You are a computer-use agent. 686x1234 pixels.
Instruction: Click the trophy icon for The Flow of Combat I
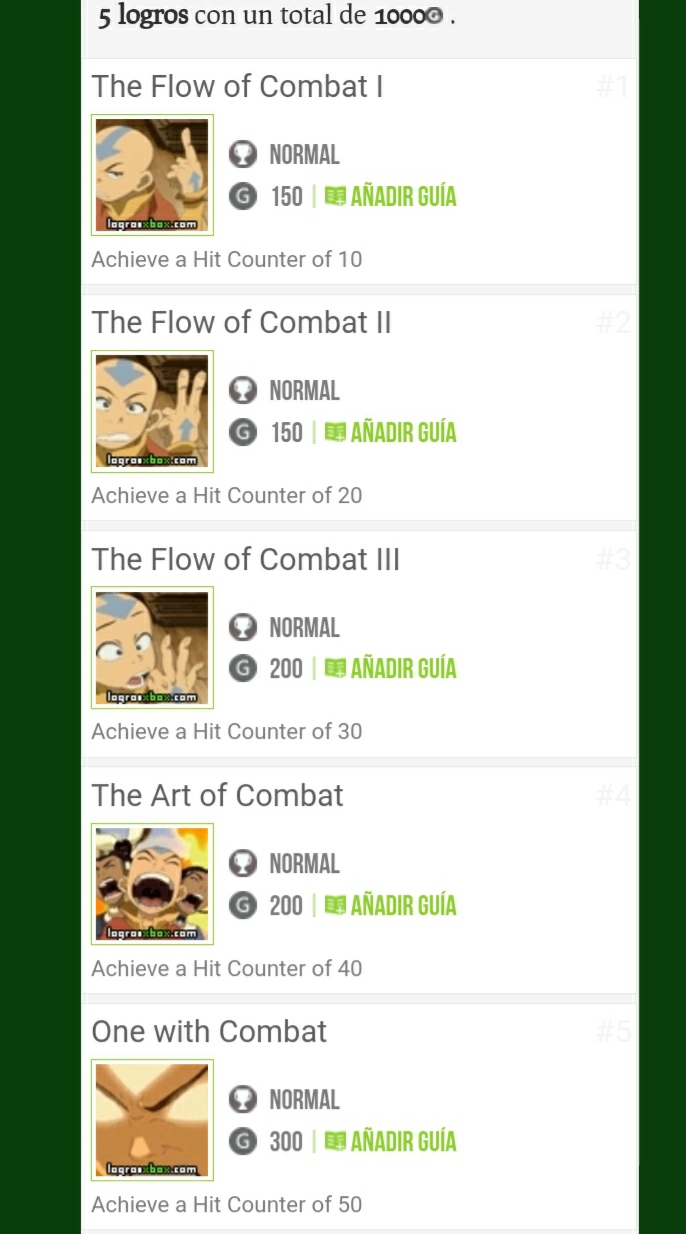click(x=242, y=155)
